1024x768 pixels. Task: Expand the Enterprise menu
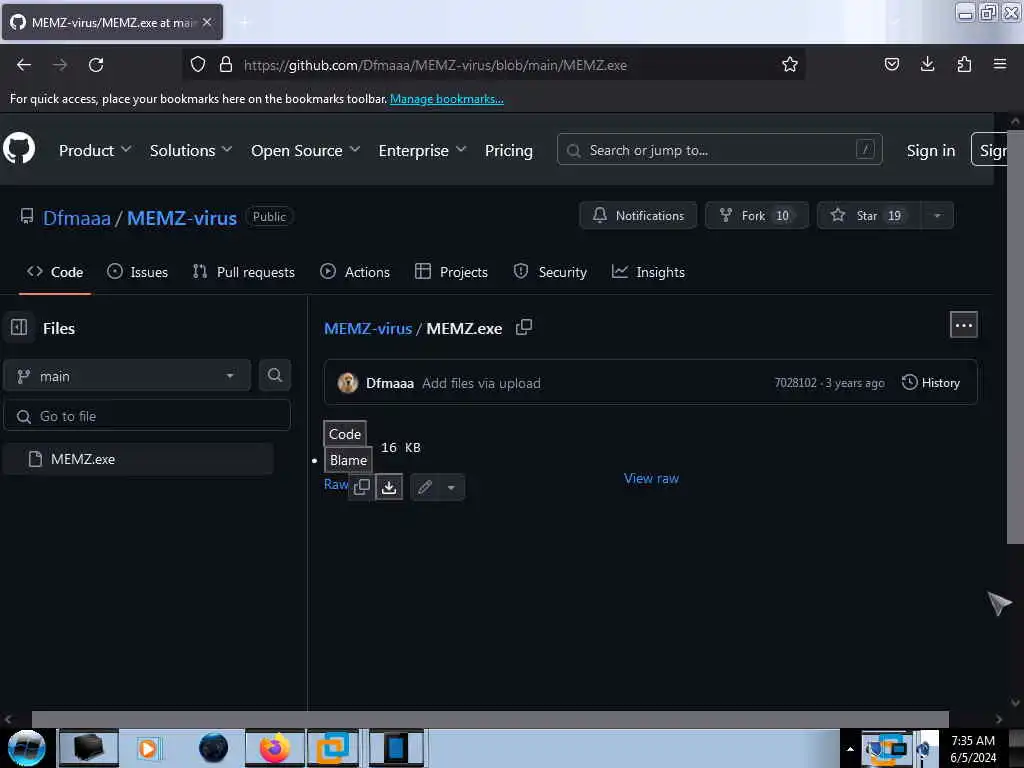[423, 150]
